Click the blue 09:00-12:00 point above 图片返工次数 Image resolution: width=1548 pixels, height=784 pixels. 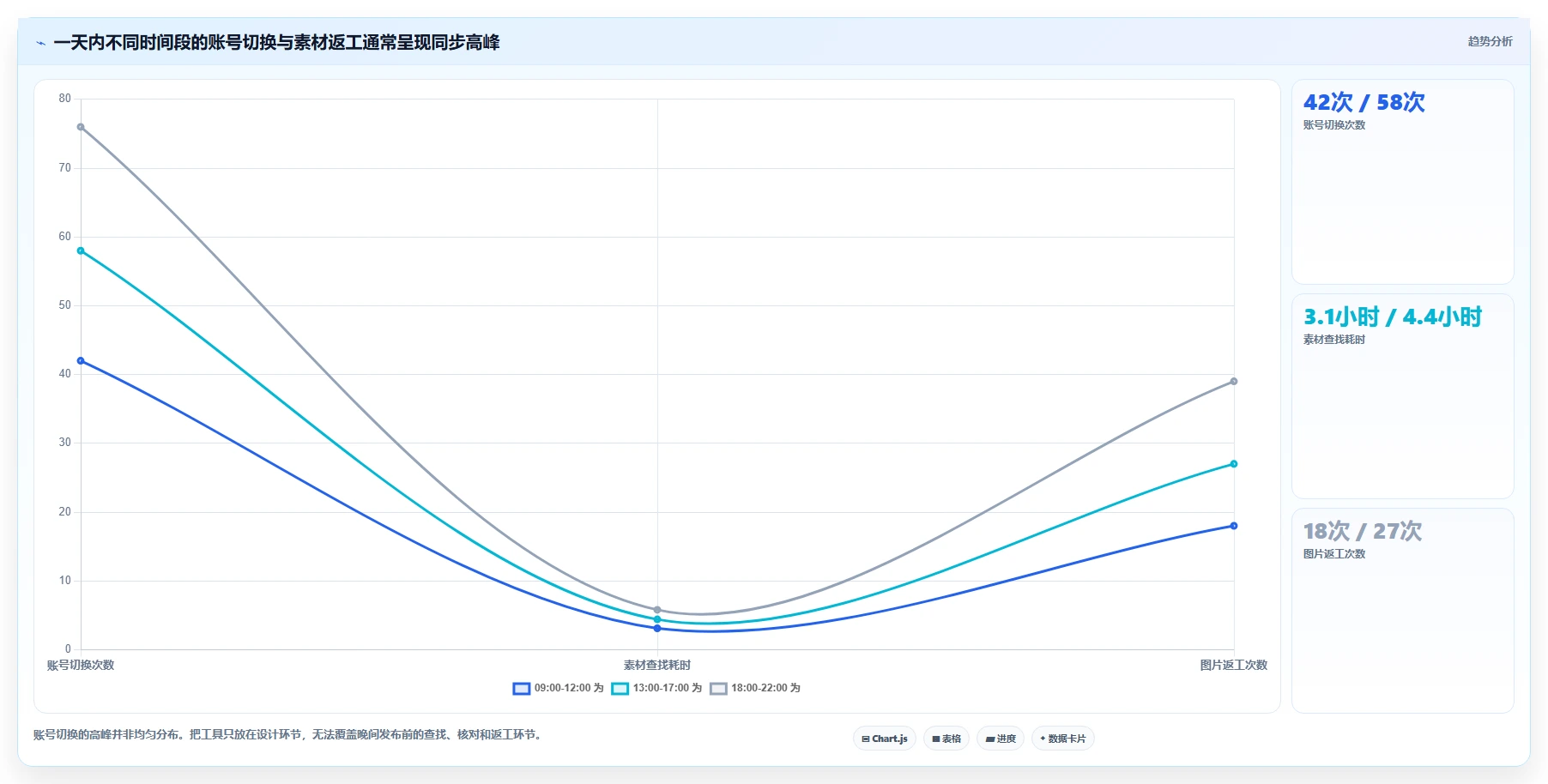tap(1234, 526)
